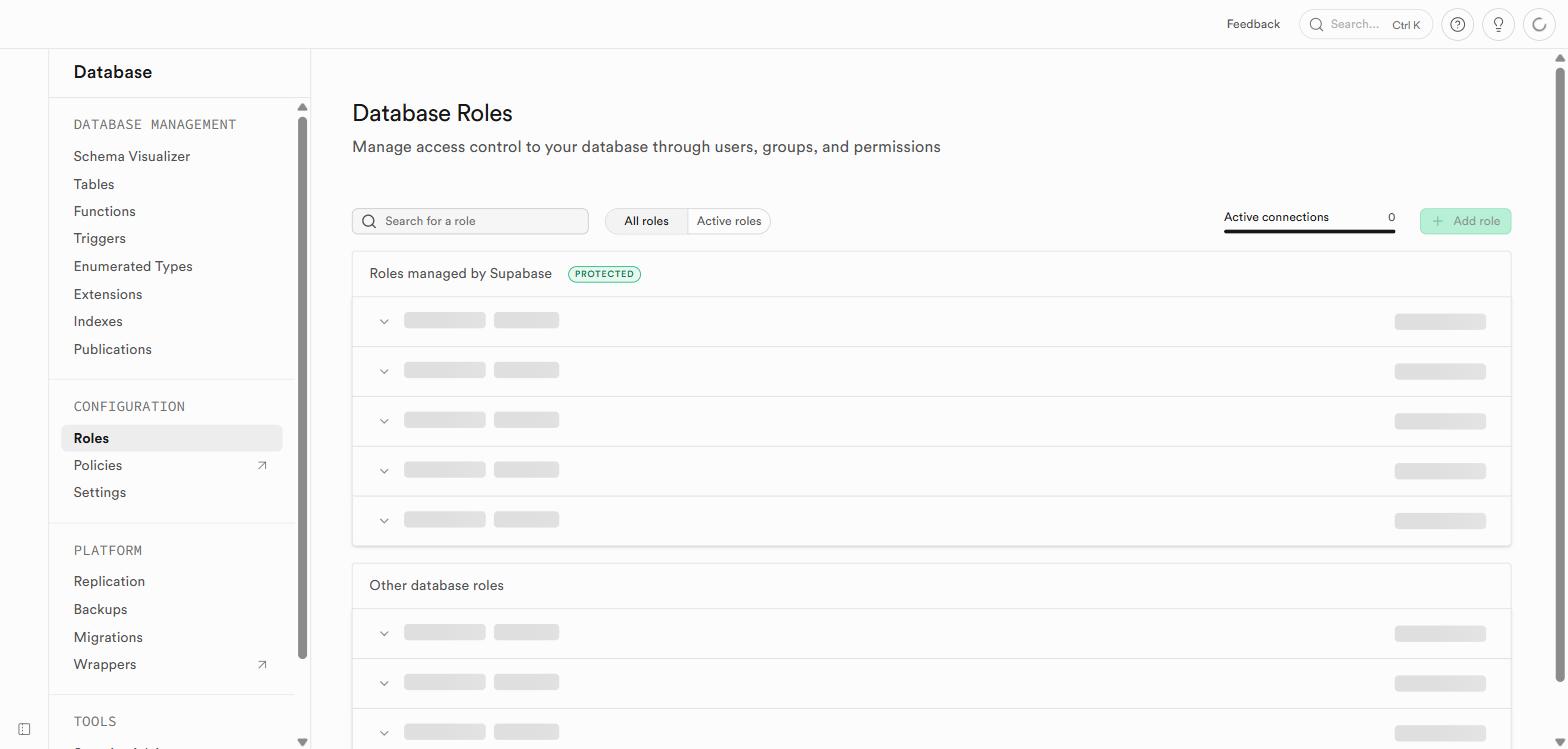Click the lightbulb feature preview icon
Screen dimensions: 1568x749
click(1498, 24)
